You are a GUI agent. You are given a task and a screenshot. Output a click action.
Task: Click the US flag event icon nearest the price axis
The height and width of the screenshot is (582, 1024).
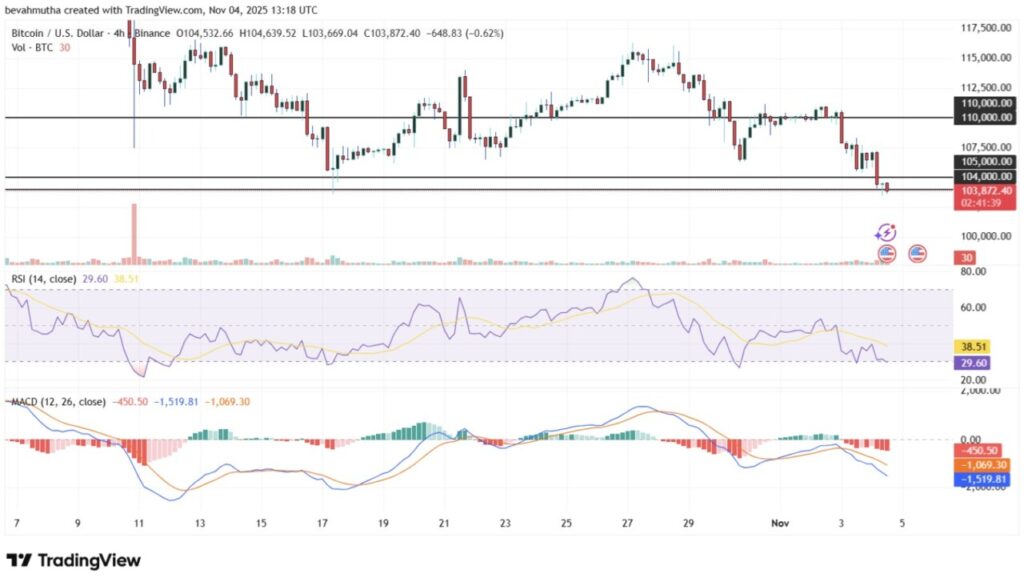click(916, 253)
